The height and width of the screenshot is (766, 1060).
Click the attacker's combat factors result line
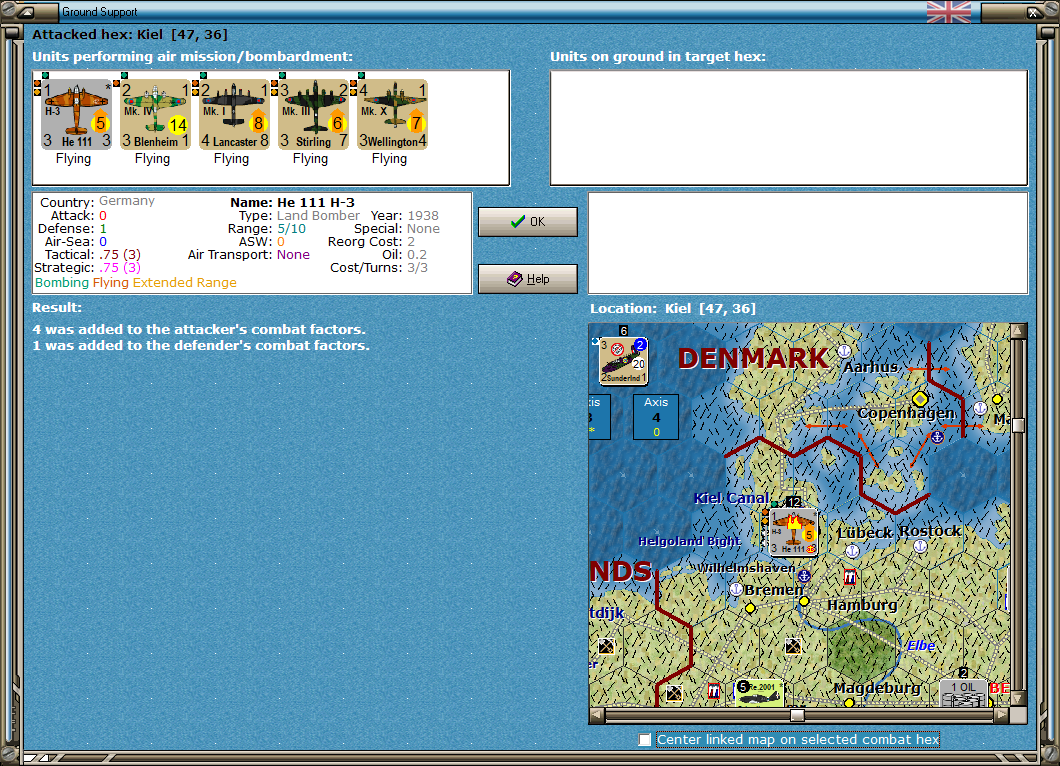pyautogui.click(x=199, y=329)
